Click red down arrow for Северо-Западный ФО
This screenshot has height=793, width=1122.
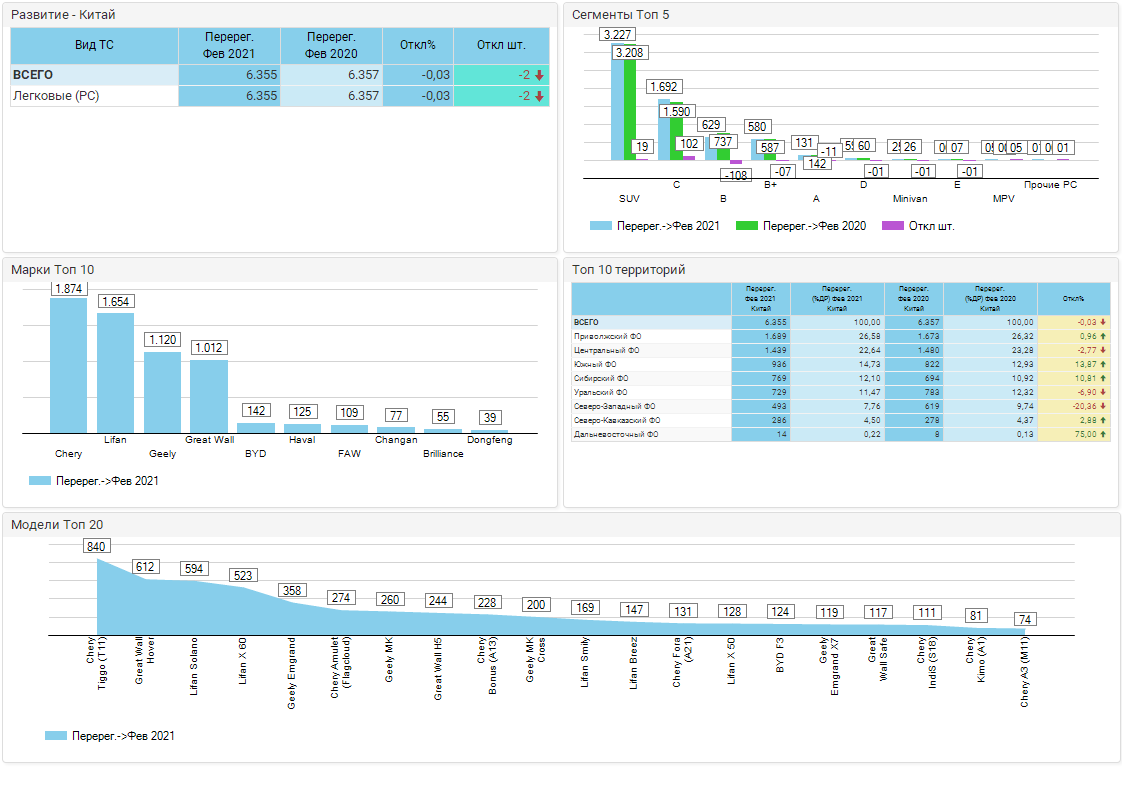coord(1103,407)
